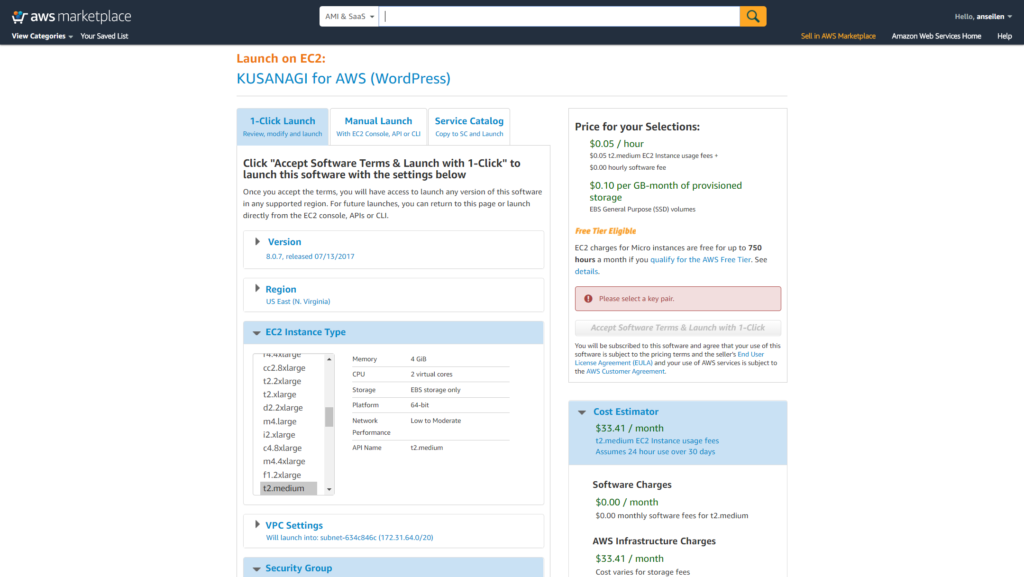Click the AWS Marketplace logo
Viewport: 1024px width, 577px height.
click(x=71, y=16)
